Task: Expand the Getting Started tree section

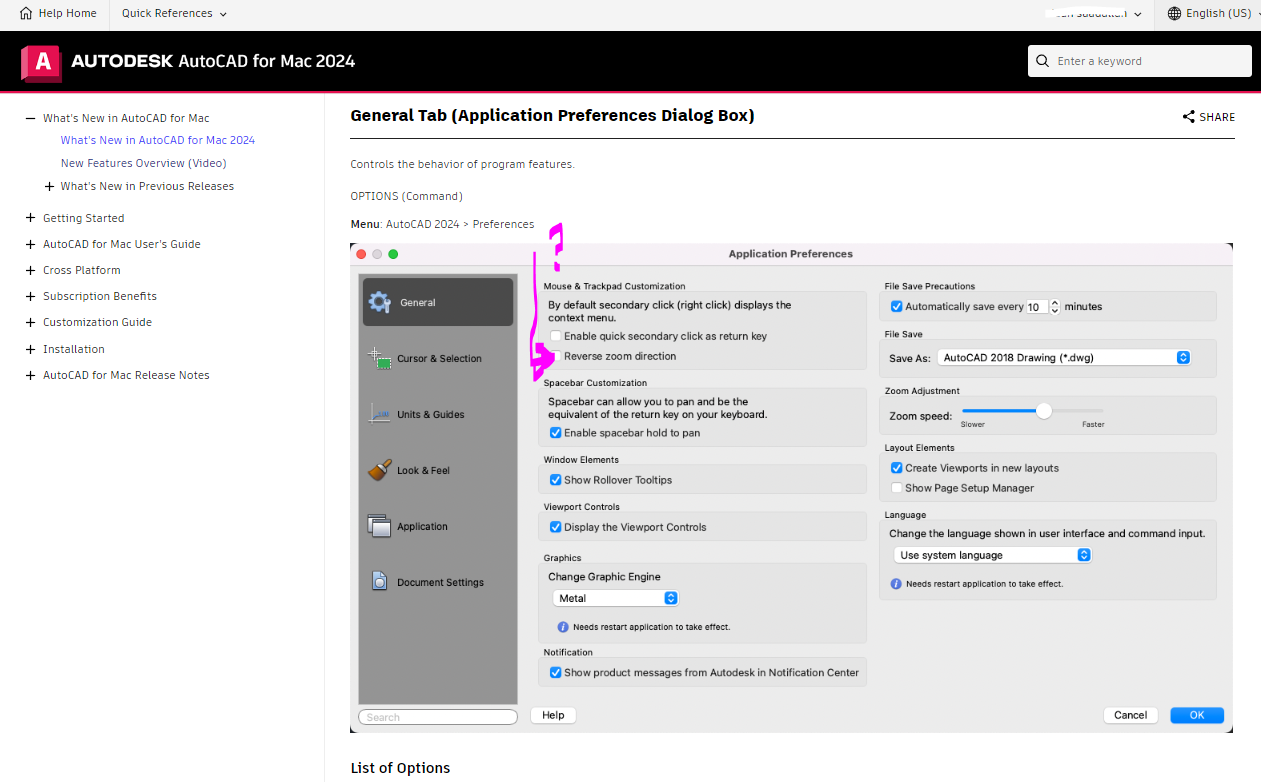Action: click(31, 218)
